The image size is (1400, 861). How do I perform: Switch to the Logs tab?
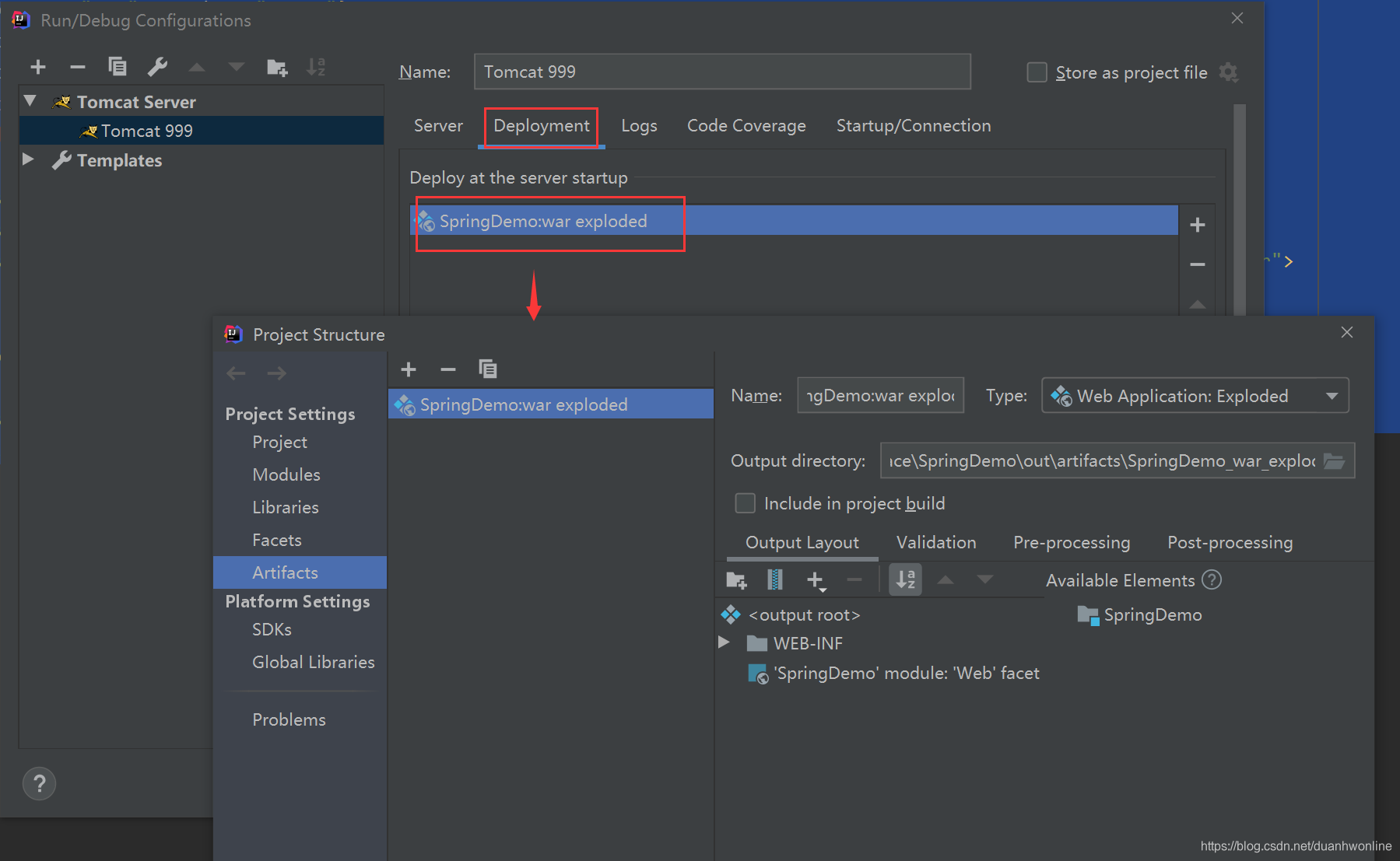click(x=639, y=126)
